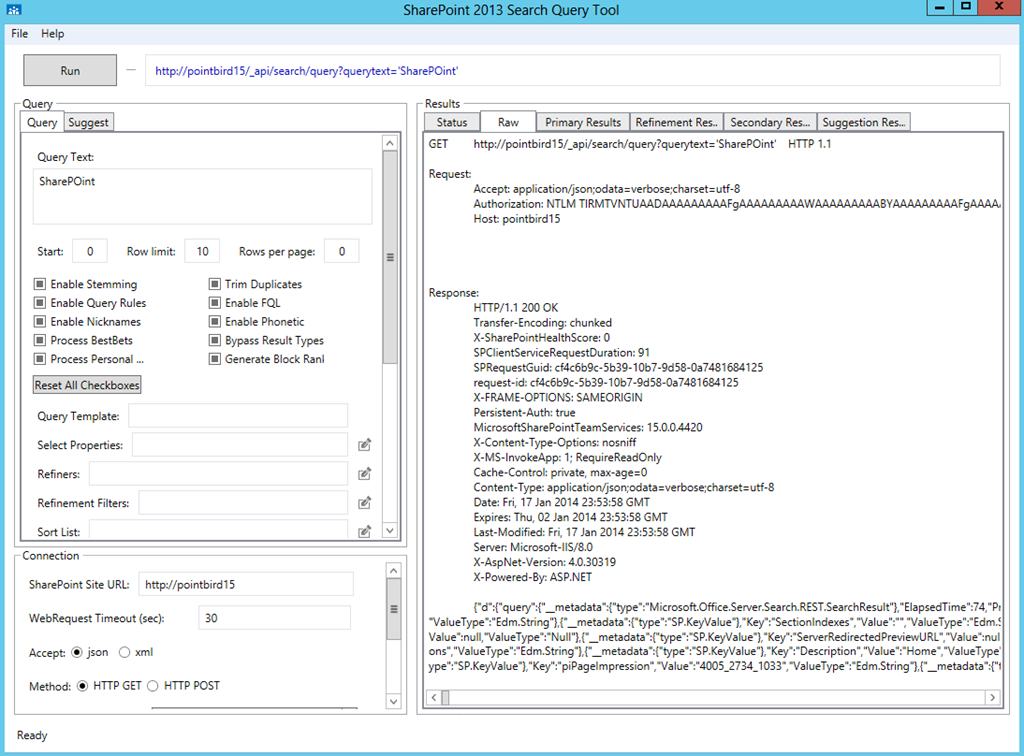Click the Query Template input field

pos(238,416)
